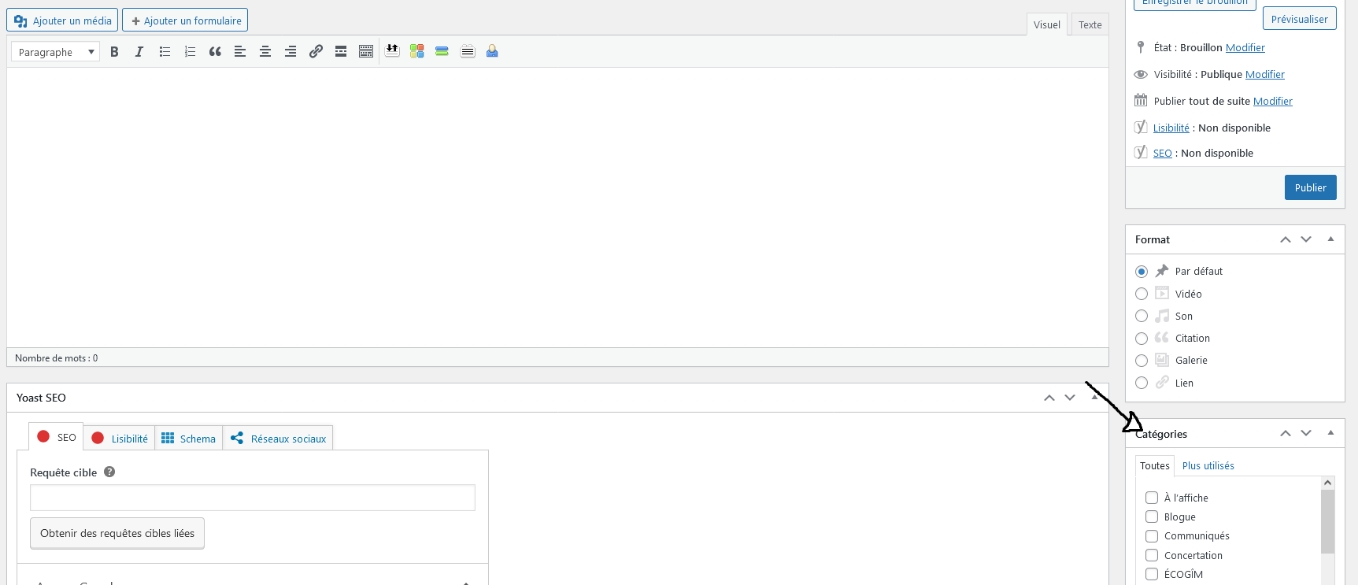Viewport: 1358px width, 585px height.
Task: Collapse the Catégories panel
Action: tap(1330, 433)
